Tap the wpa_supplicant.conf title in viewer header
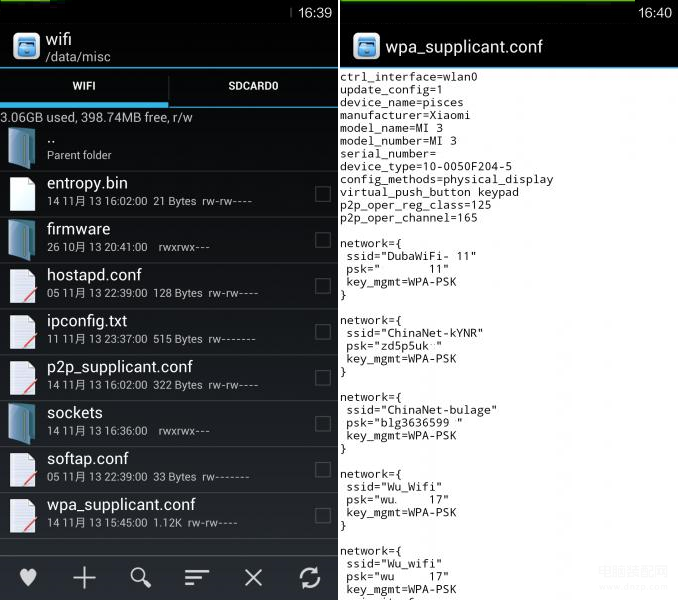This screenshot has width=678, height=600. (464, 47)
